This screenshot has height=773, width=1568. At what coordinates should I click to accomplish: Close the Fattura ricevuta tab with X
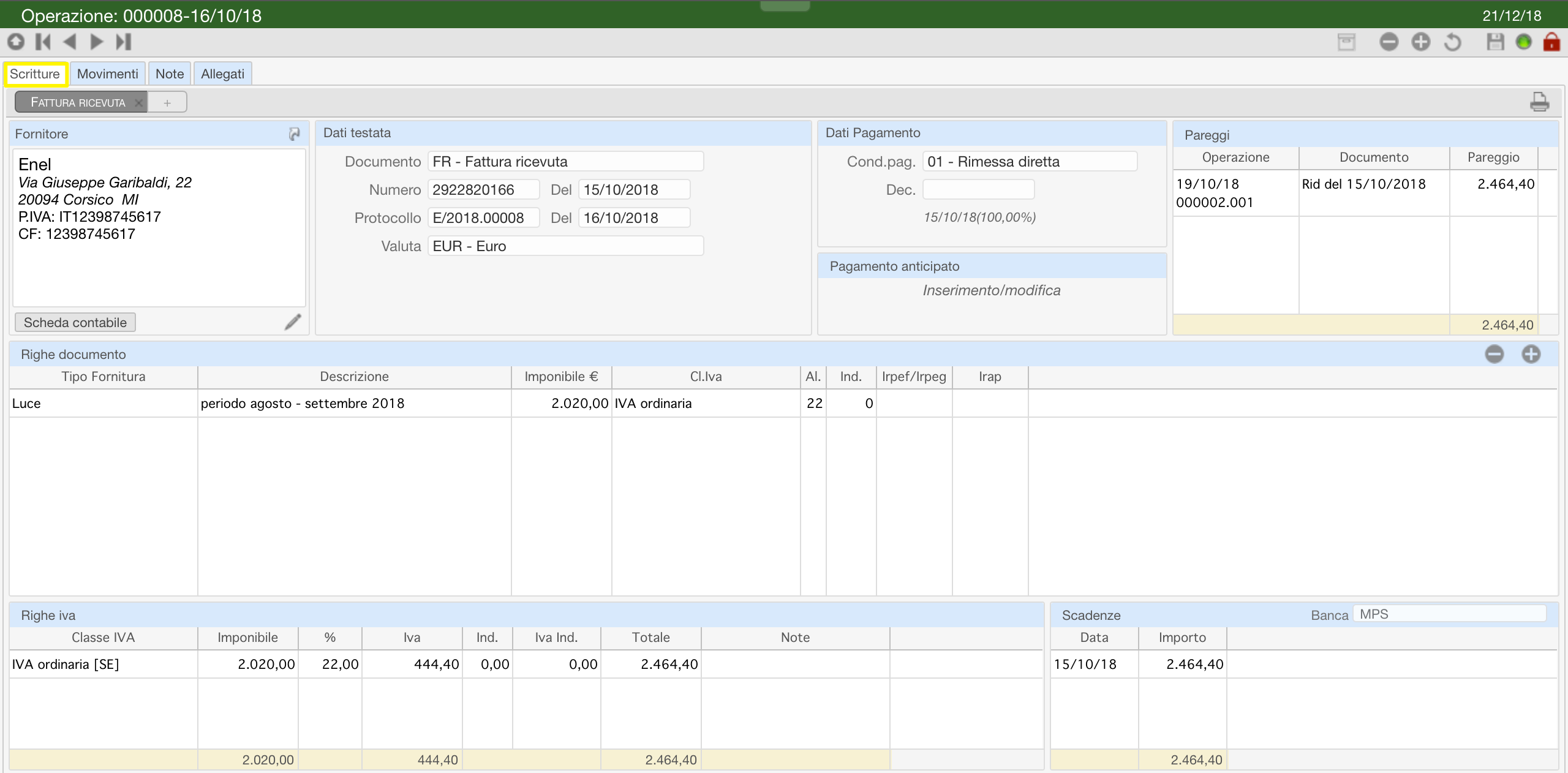coord(139,102)
